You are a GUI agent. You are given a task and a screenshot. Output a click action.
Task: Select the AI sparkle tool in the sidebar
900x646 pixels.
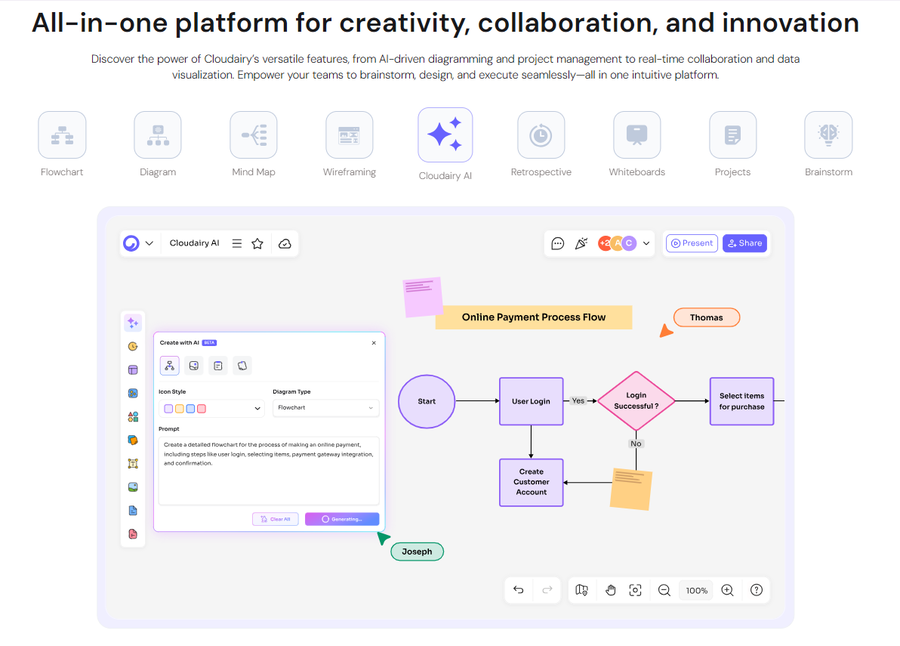133,323
